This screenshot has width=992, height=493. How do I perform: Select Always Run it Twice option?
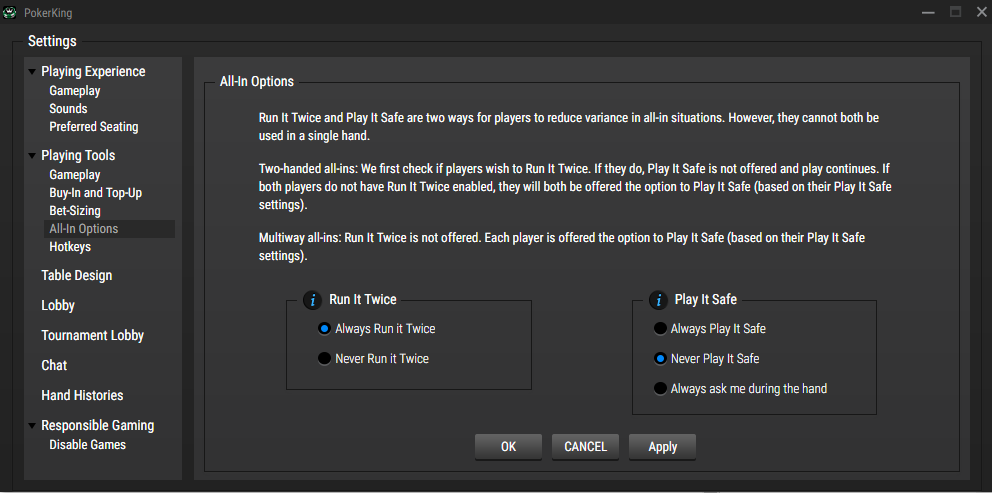tap(324, 329)
